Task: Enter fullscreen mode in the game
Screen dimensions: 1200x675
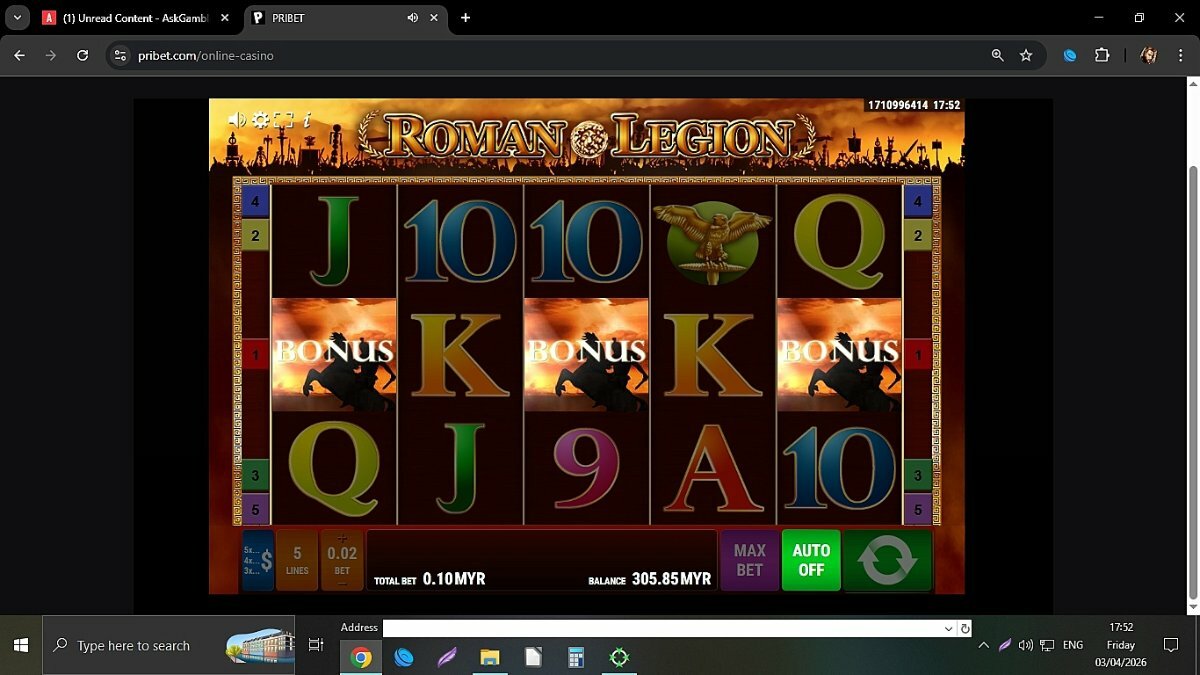Action: [284, 120]
